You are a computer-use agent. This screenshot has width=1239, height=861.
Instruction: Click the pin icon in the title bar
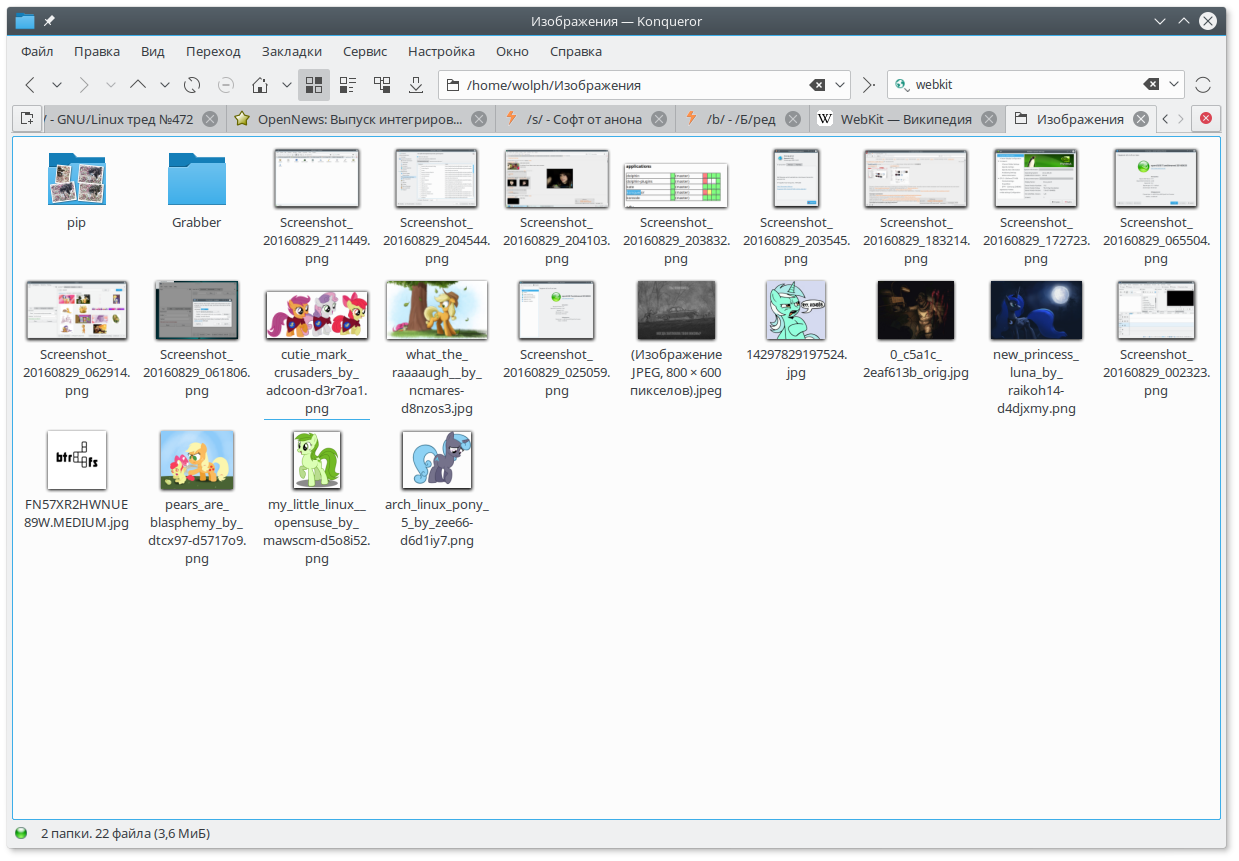point(49,21)
